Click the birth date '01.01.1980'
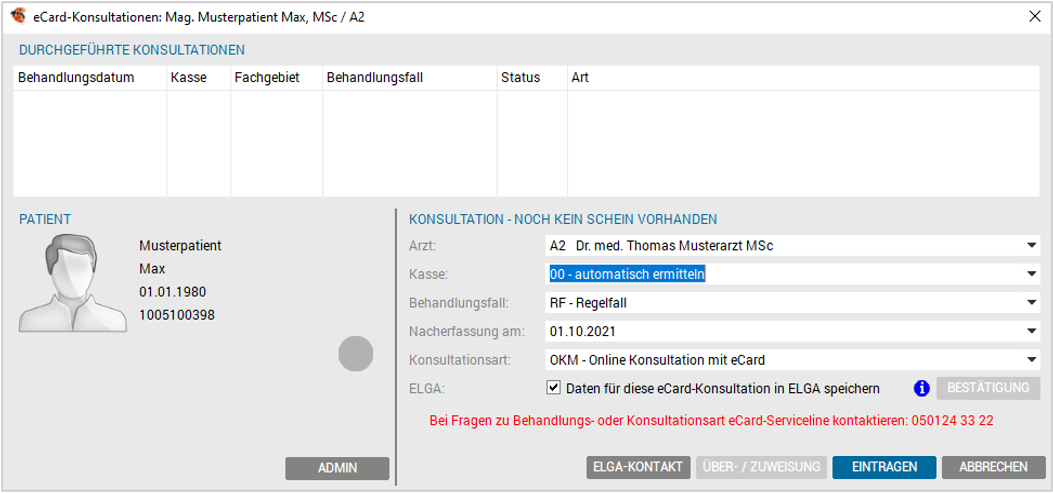This screenshot has height=493, width=1053. coord(173,292)
